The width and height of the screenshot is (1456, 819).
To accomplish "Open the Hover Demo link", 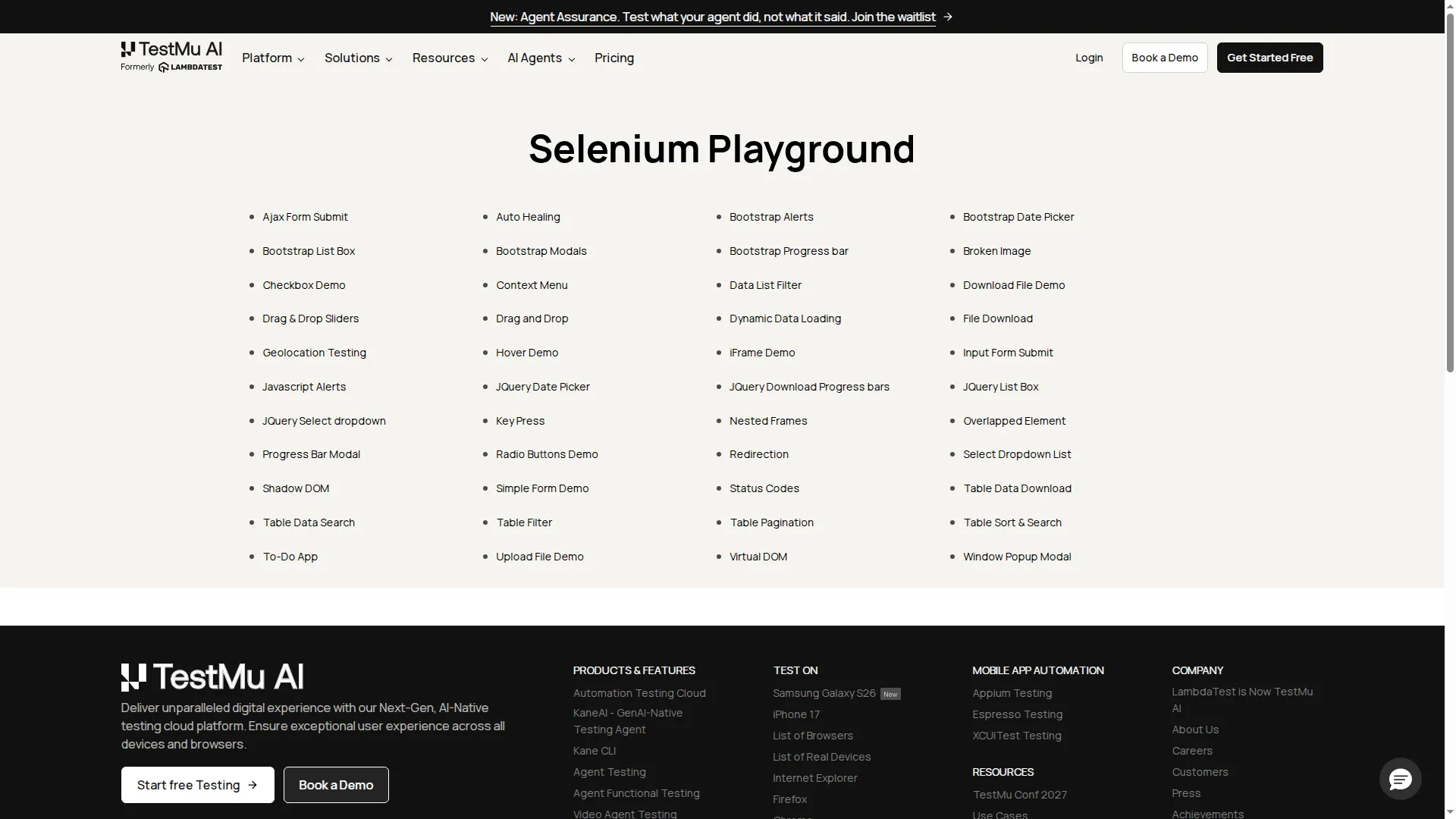I will 527,353.
